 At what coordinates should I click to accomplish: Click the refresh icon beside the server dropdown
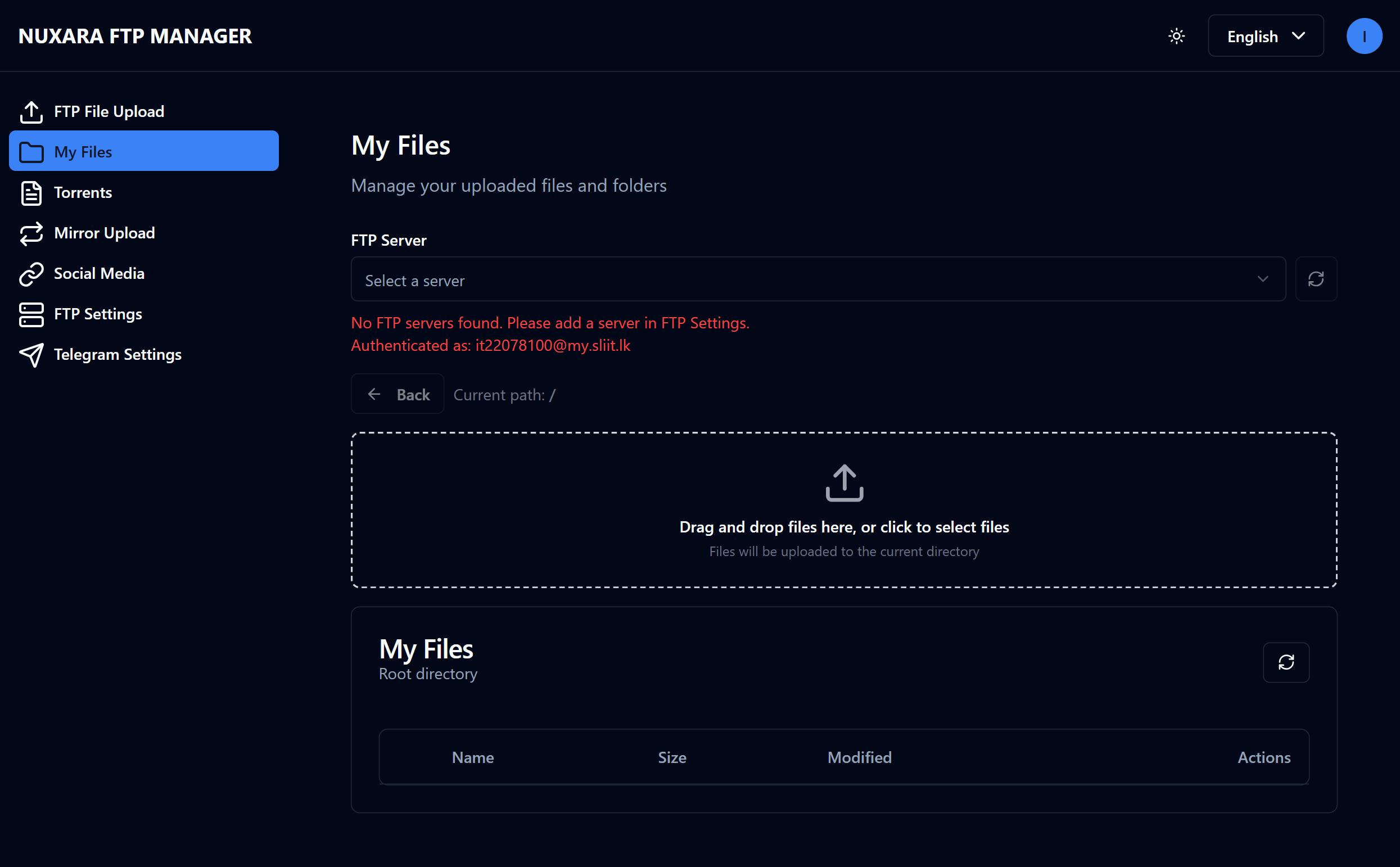pos(1316,279)
